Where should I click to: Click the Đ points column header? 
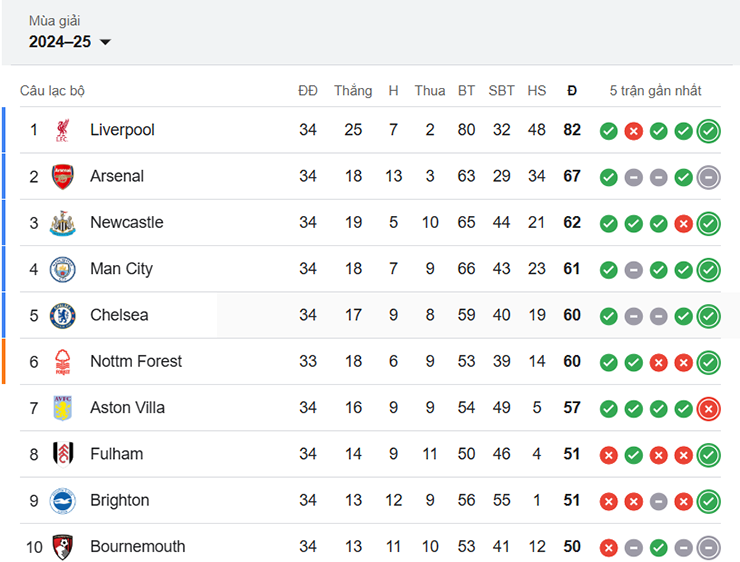click(x=572, y=91)
